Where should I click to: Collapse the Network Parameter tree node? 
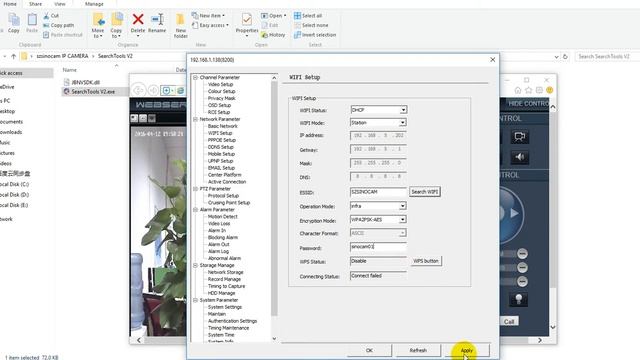click(x=195, y=119)
